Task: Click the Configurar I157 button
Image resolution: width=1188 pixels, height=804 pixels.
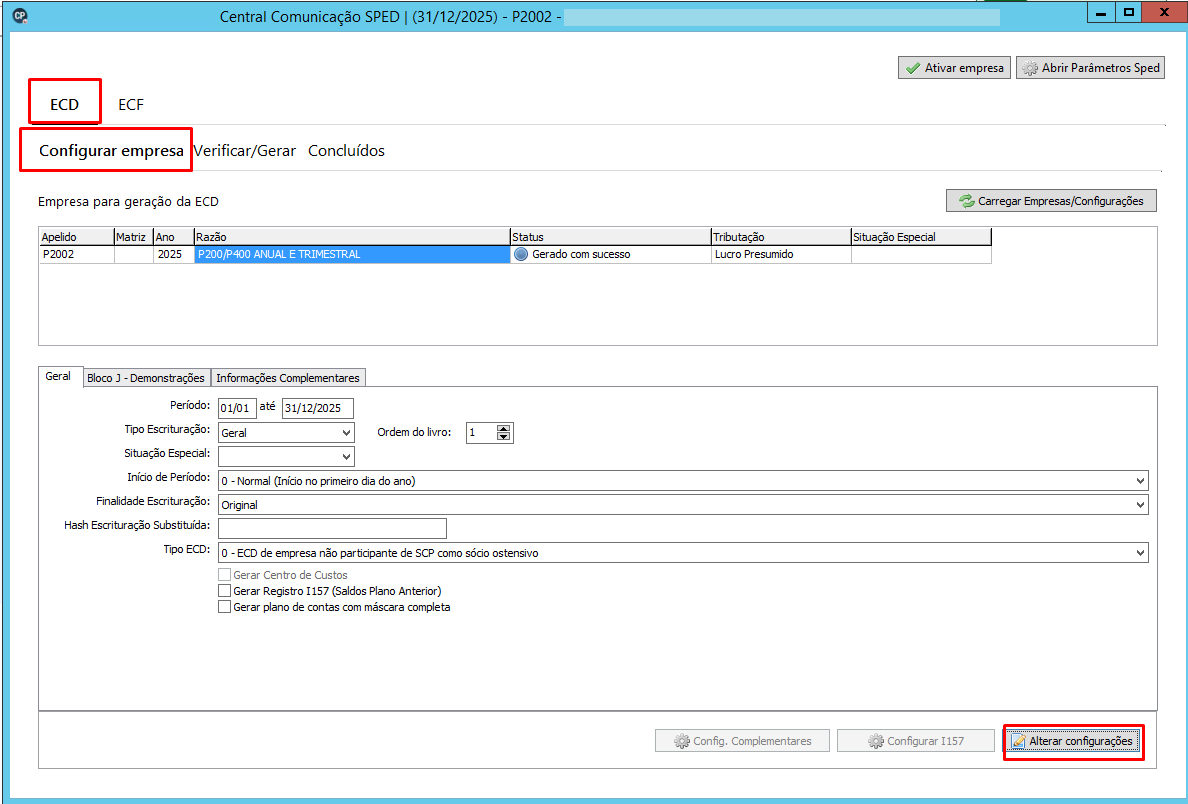Action: [915, 741]
